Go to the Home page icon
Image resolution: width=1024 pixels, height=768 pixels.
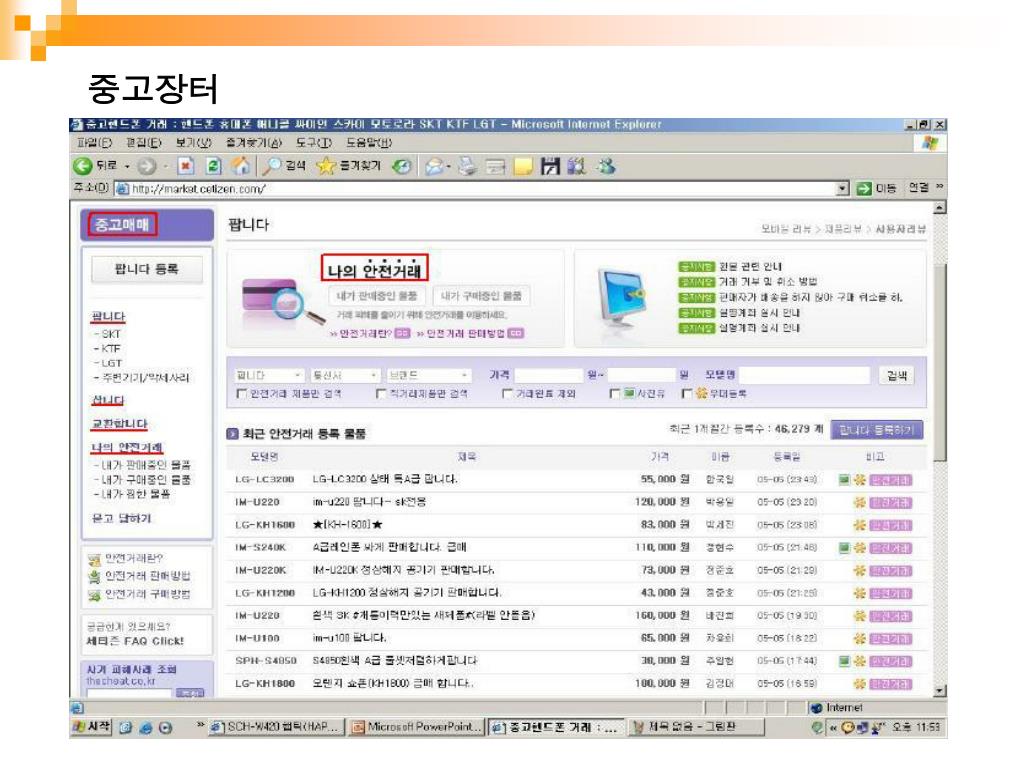click(241, 167)
